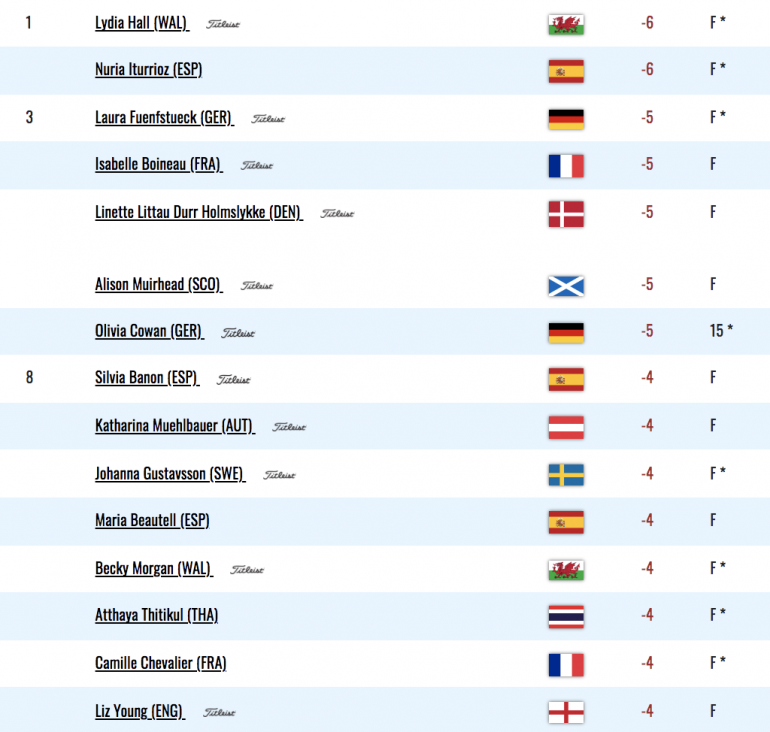Open Camille Chevalier (FRA) player page
This screenshot has width=770, height=732.
click(x=161, y=663)
